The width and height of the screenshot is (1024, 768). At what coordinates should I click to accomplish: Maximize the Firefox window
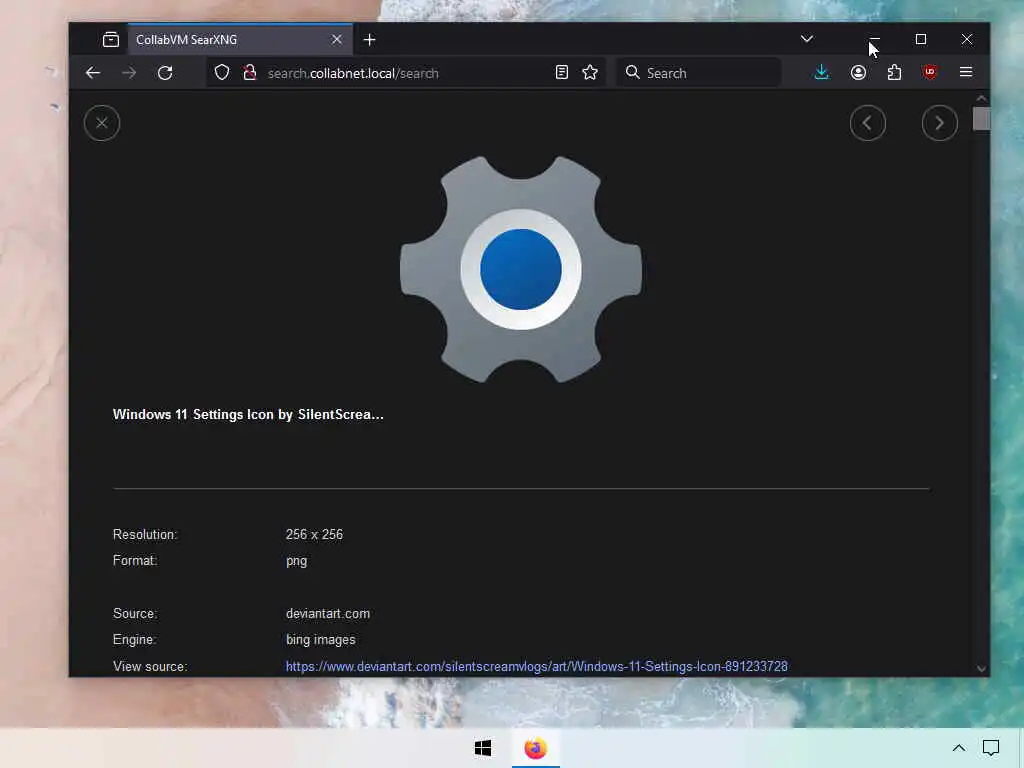pyautogui.click(x=921, y=39)
